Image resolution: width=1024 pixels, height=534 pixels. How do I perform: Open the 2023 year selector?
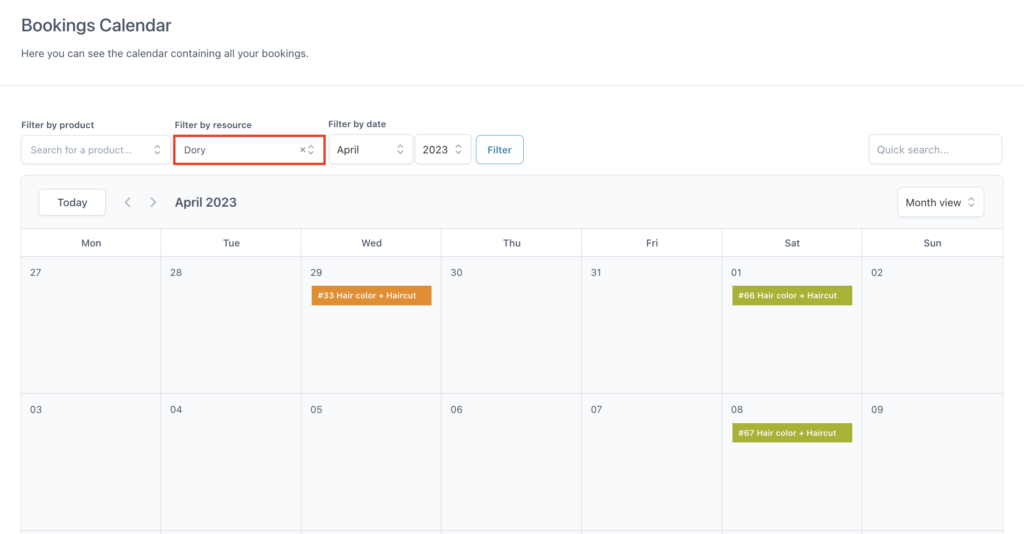click(x=443, y=149)
